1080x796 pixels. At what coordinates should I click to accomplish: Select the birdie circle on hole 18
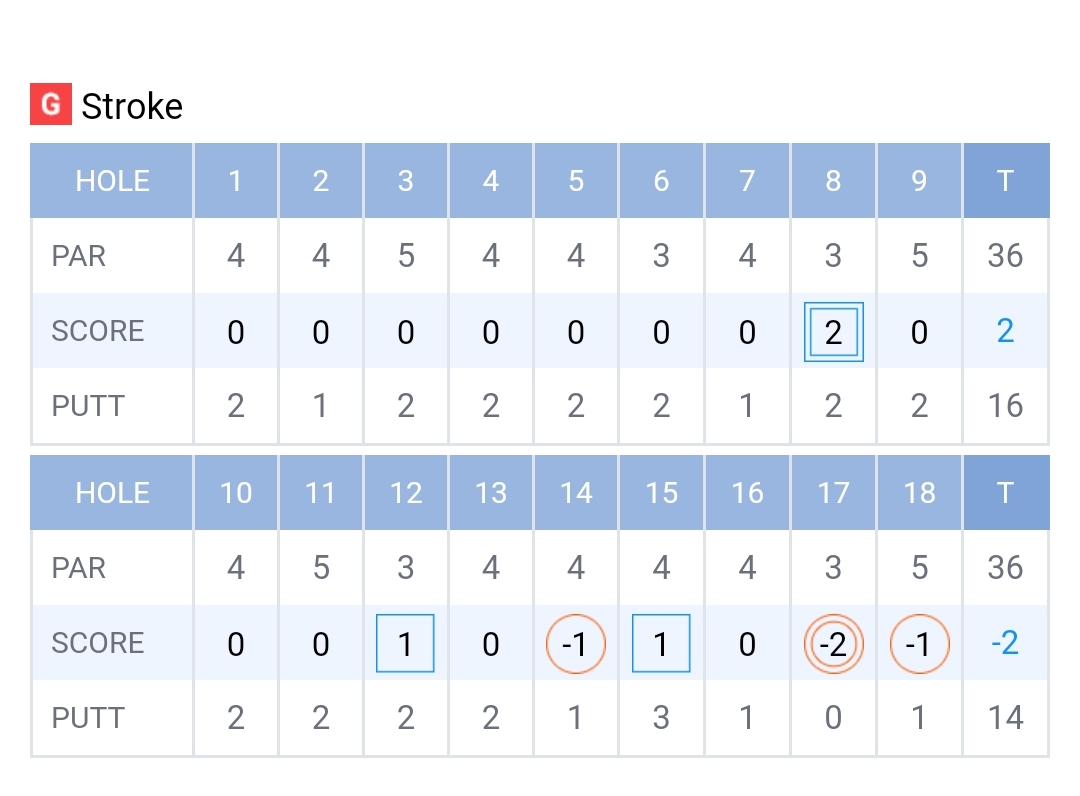tap(919, 643)
